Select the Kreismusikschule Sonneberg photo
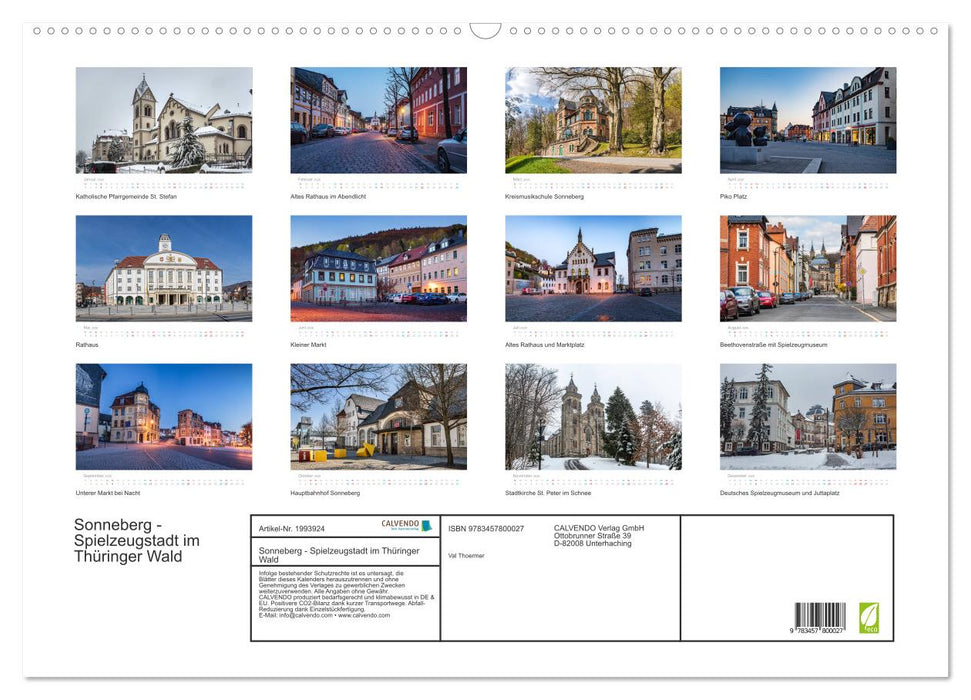This screenshot has height=700, width=971. click(x=592, y=120)
